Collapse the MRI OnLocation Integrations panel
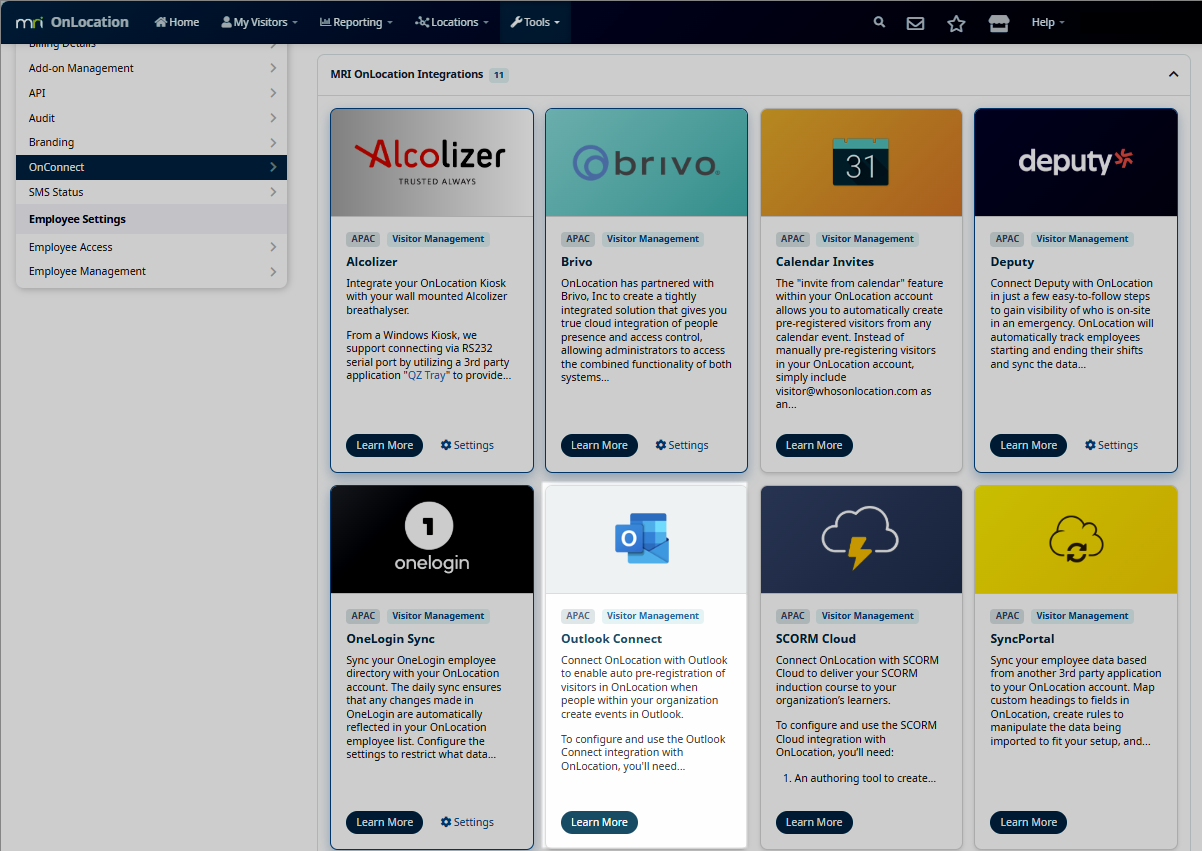This screenshot has height=851, width=1202. (1173, 74)
